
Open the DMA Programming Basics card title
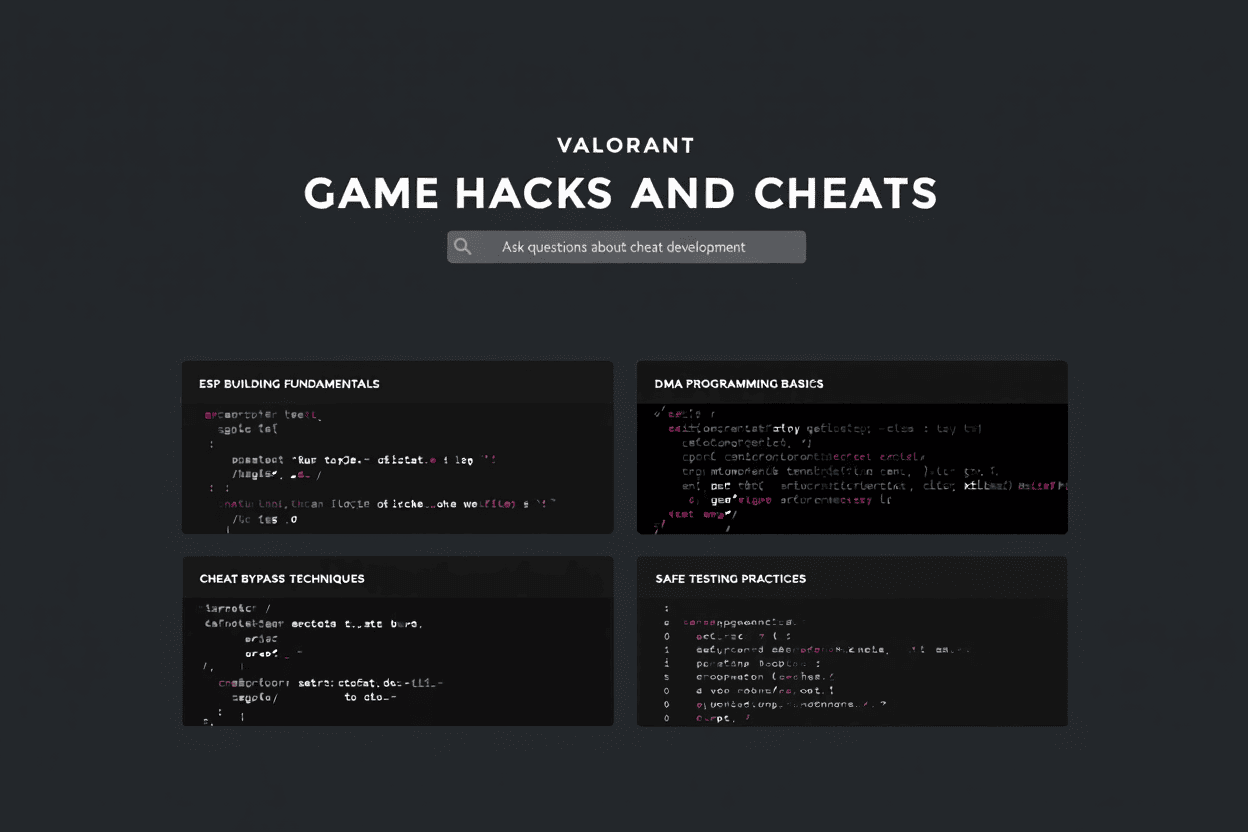click(739, 384)
